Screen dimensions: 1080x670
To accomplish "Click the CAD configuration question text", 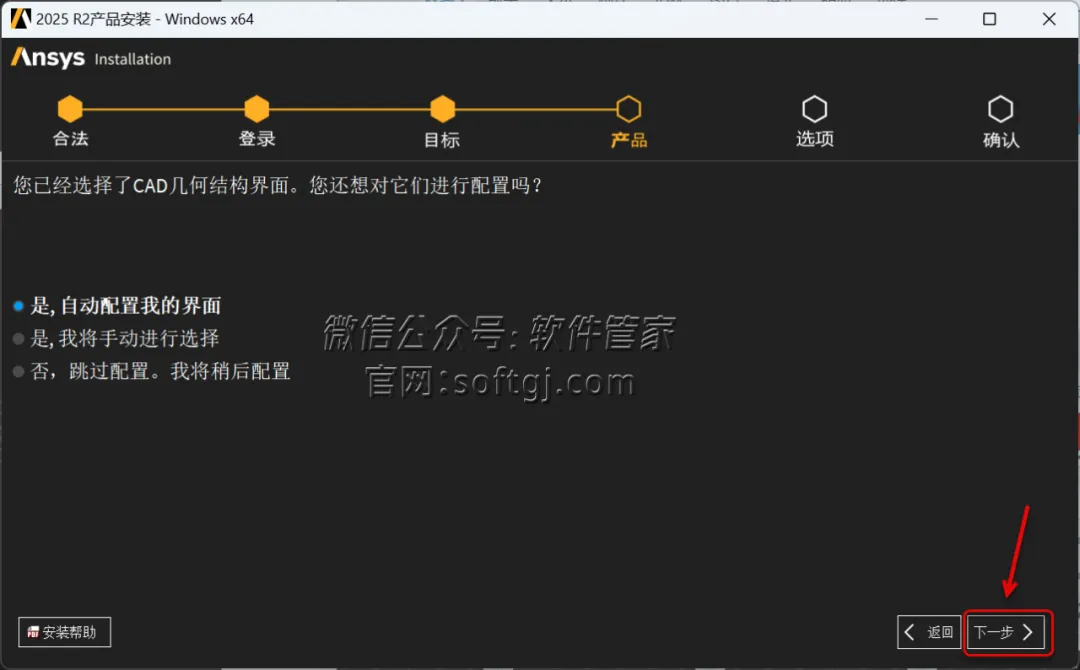I will 278,185.
